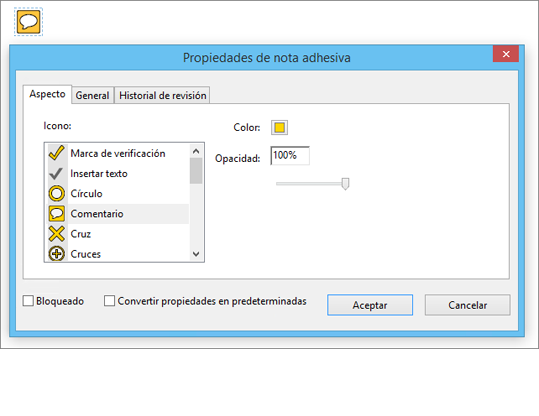Choose the Círculo ring icon
This screenshot has width=539, height=416.
(57, 193)
